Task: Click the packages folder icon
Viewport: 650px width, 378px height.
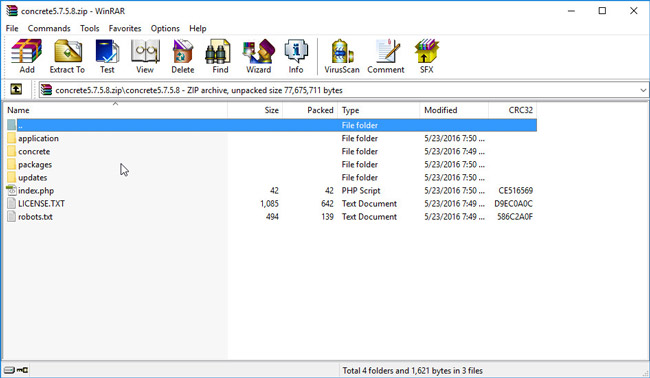Action: (12, 164)
